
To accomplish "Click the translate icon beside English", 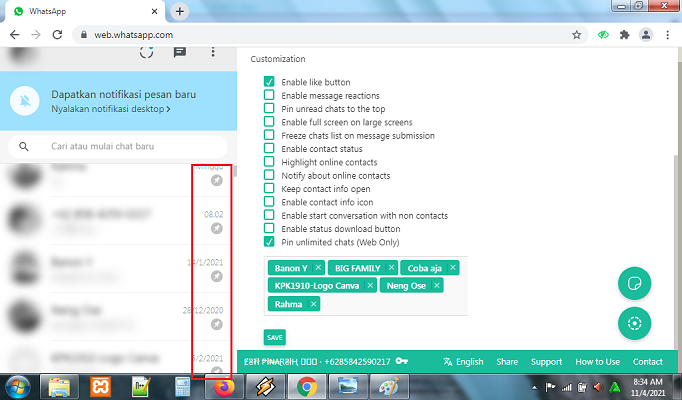I will 448,362.
